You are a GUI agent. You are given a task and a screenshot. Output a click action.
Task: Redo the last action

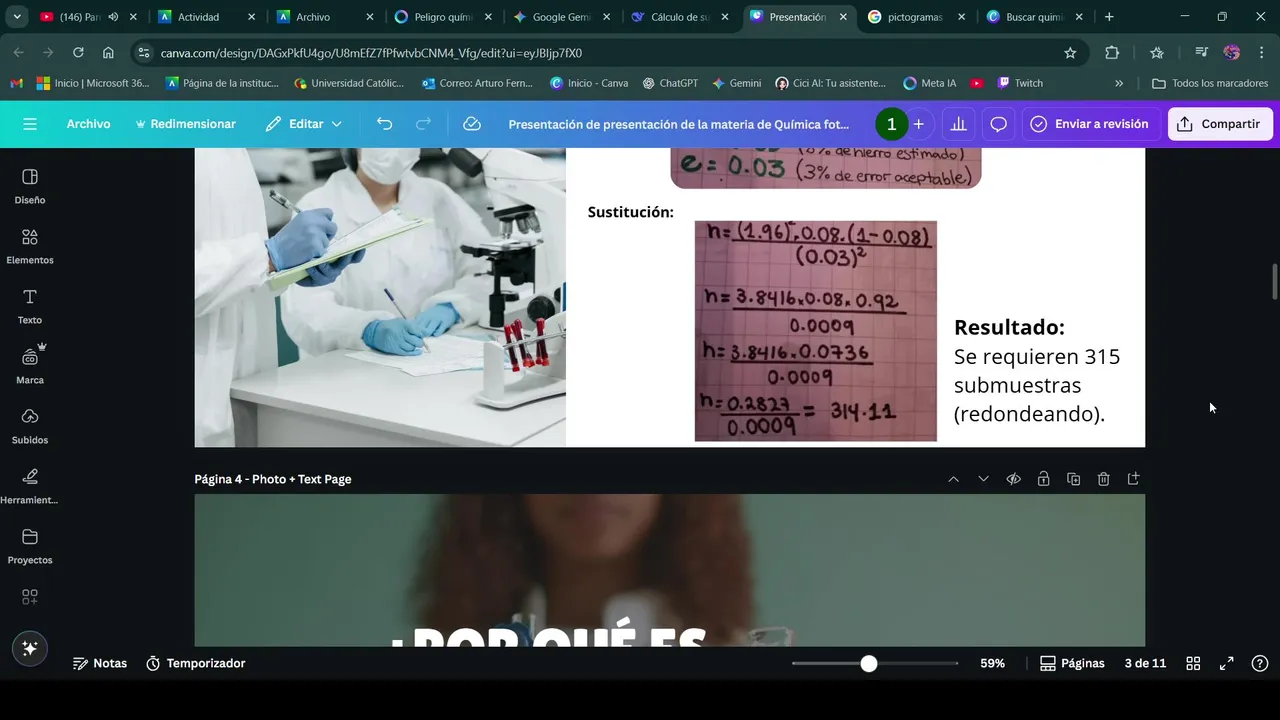423,124
